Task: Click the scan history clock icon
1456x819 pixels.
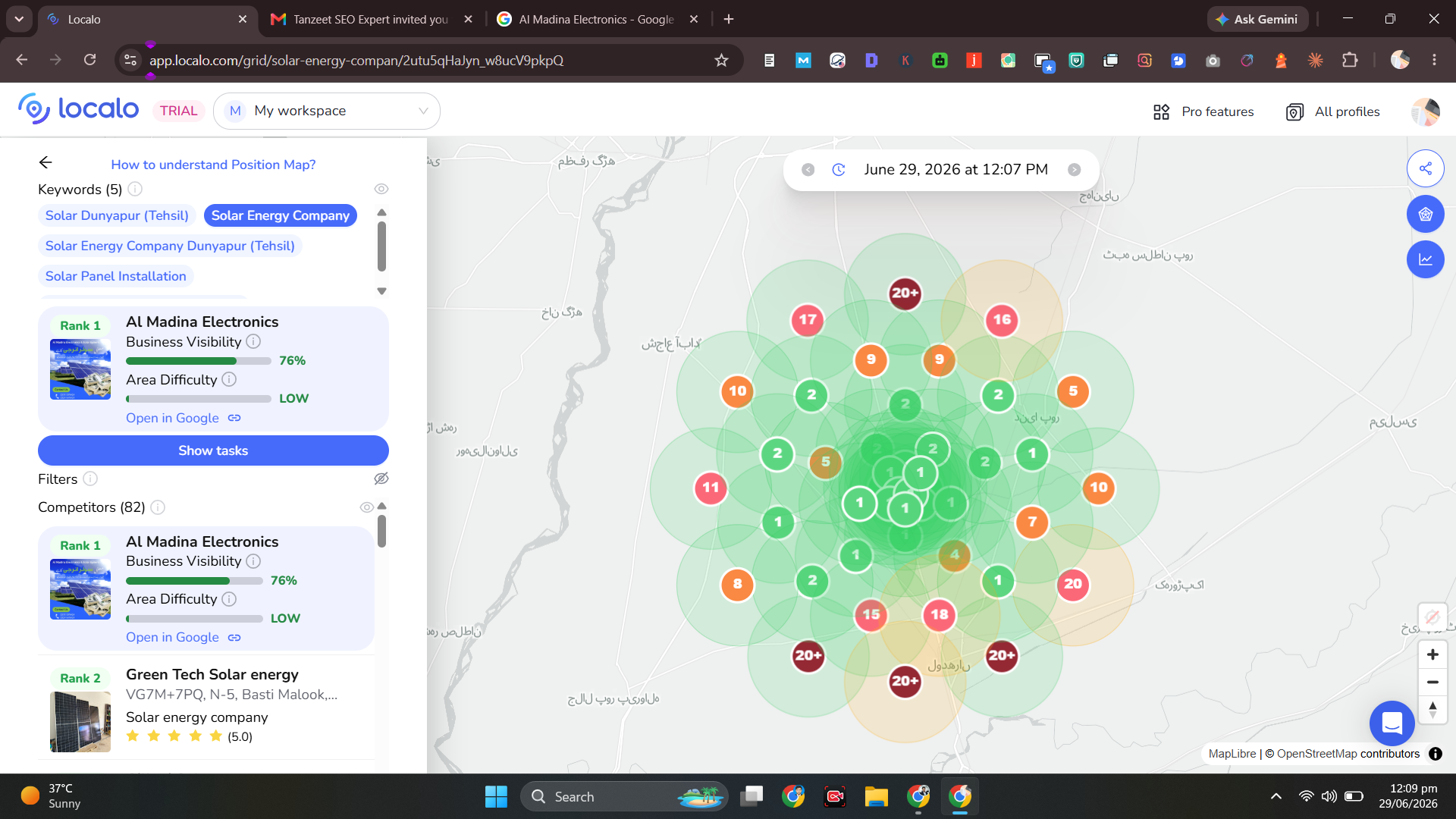Action: tap(839, 170)
